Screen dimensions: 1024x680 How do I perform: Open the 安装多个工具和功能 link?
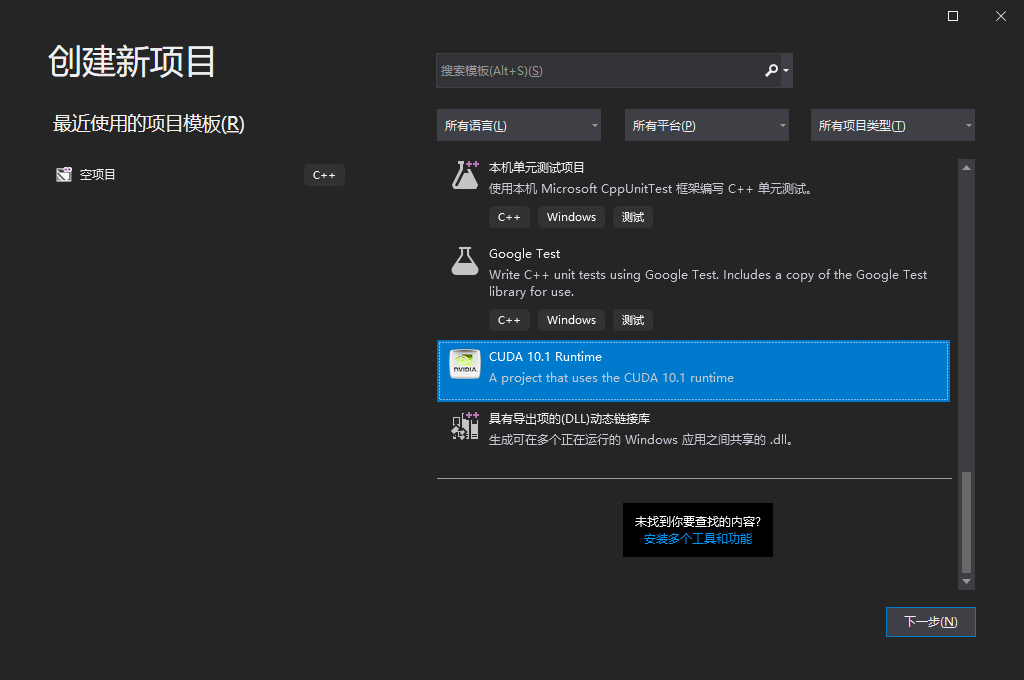pos(697,541)
